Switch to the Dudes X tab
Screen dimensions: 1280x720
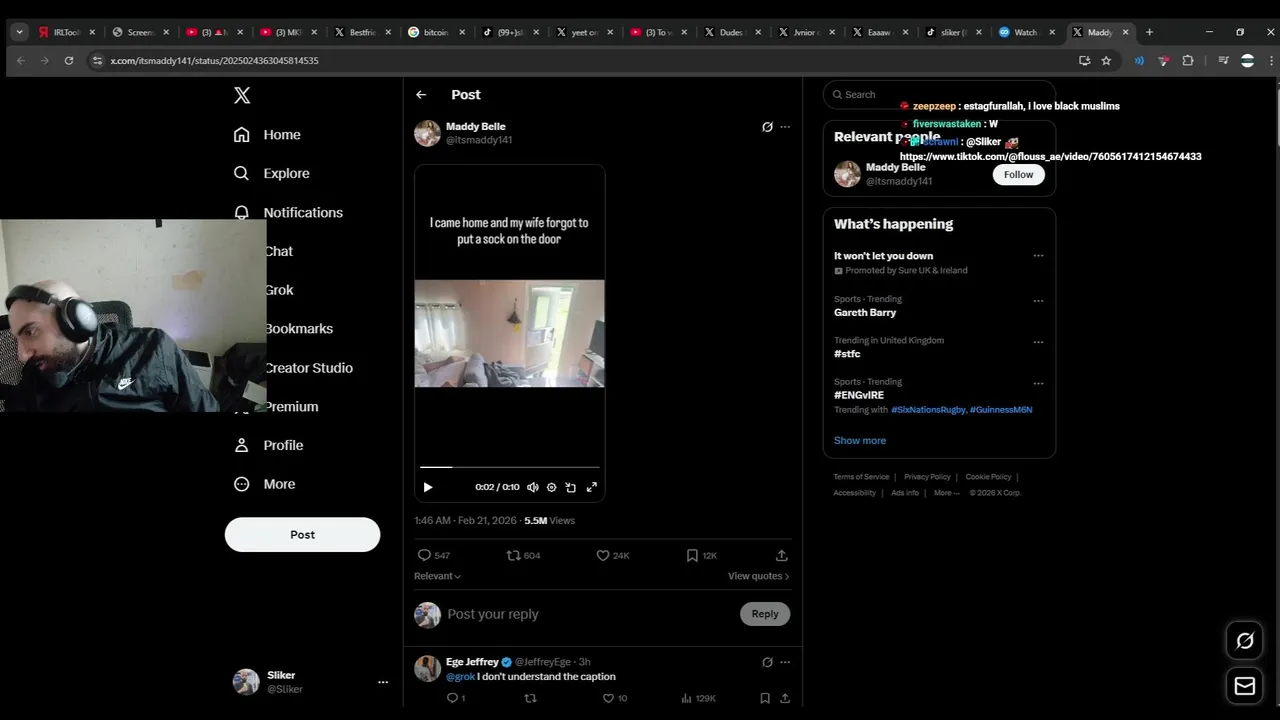pyautogui.click(x=732, y=32)
